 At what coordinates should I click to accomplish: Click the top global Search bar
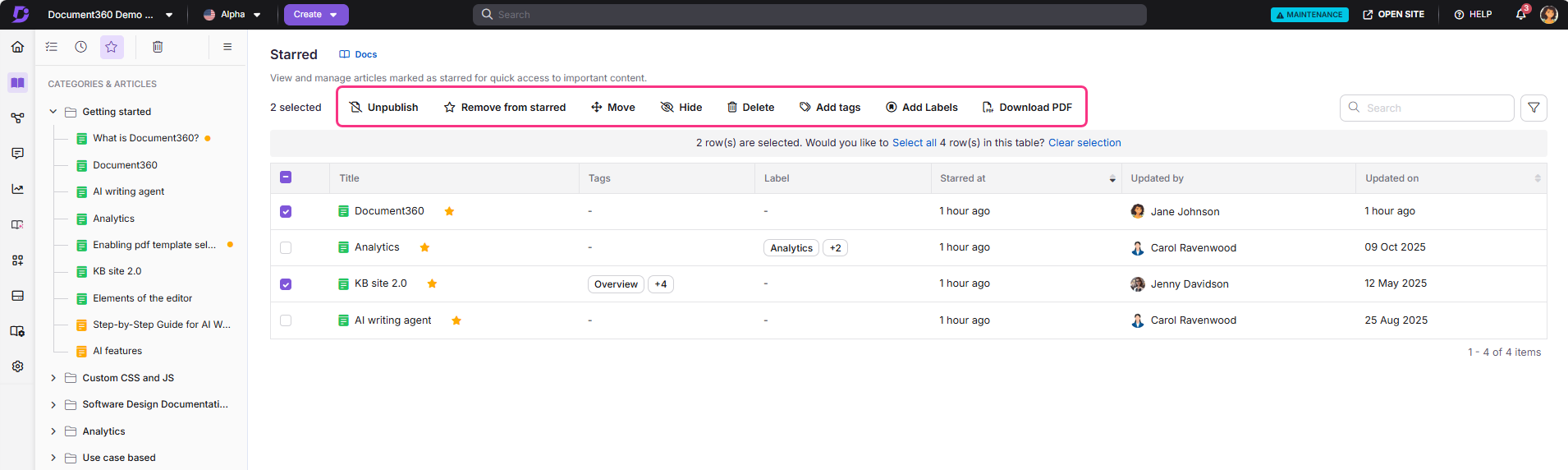pos(809,15)
